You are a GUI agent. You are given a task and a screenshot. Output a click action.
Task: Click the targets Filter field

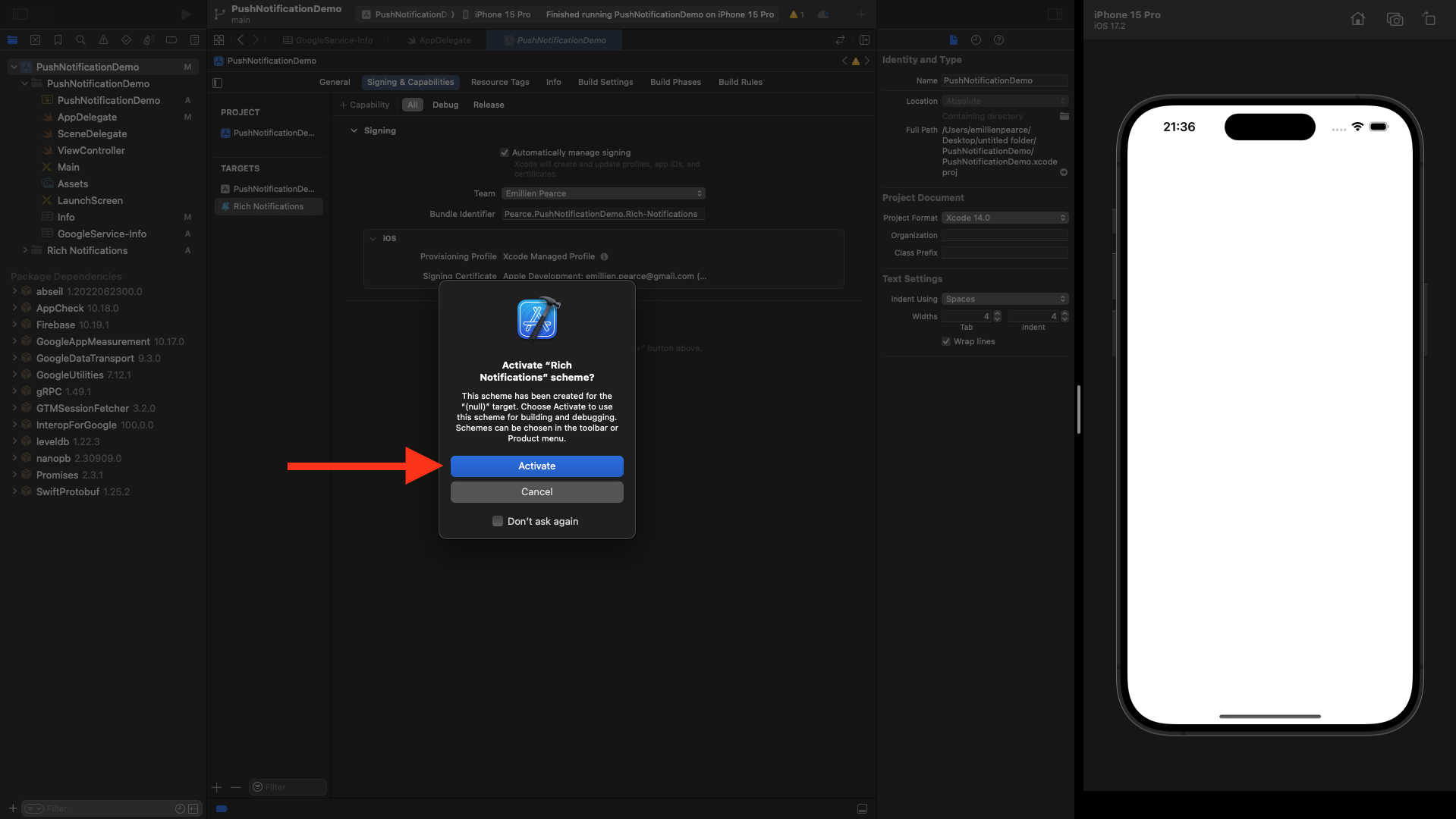pos(288,787)
